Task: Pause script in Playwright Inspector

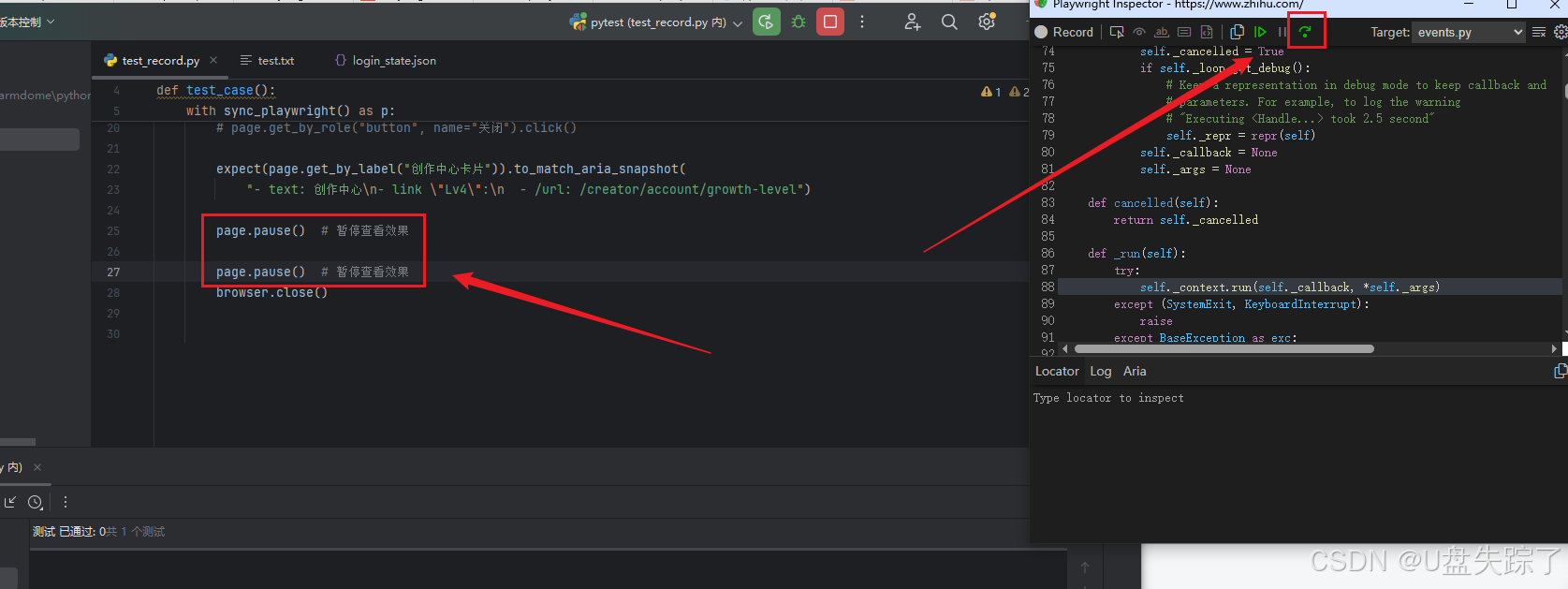Action: pyautogui.click(x=1282, y=32)
